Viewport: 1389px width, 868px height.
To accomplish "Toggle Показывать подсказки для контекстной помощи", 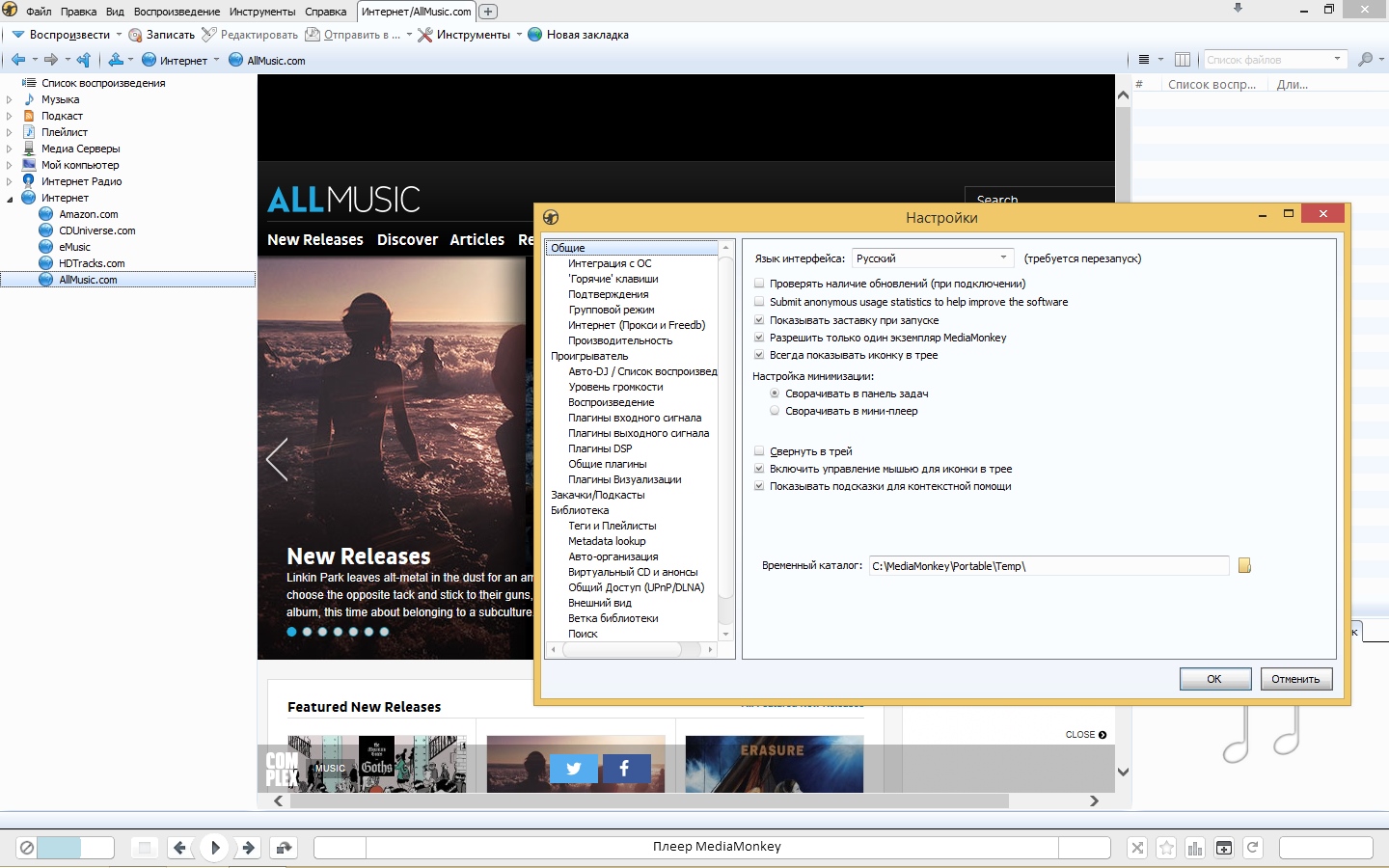I will tap(759, 486).
